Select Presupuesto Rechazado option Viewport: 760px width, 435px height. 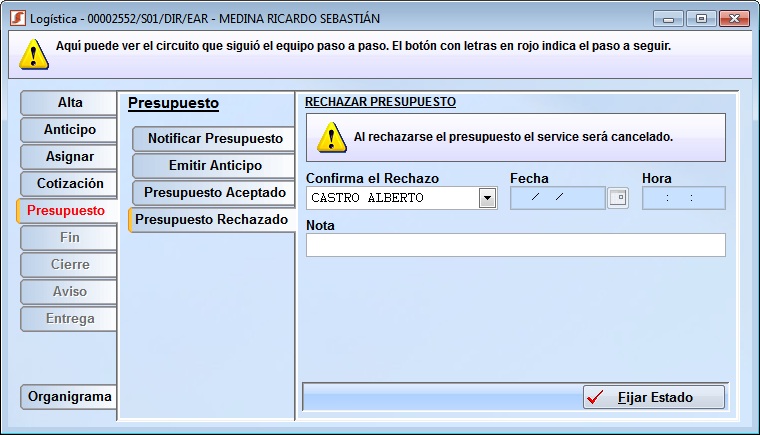coord(212,219)
